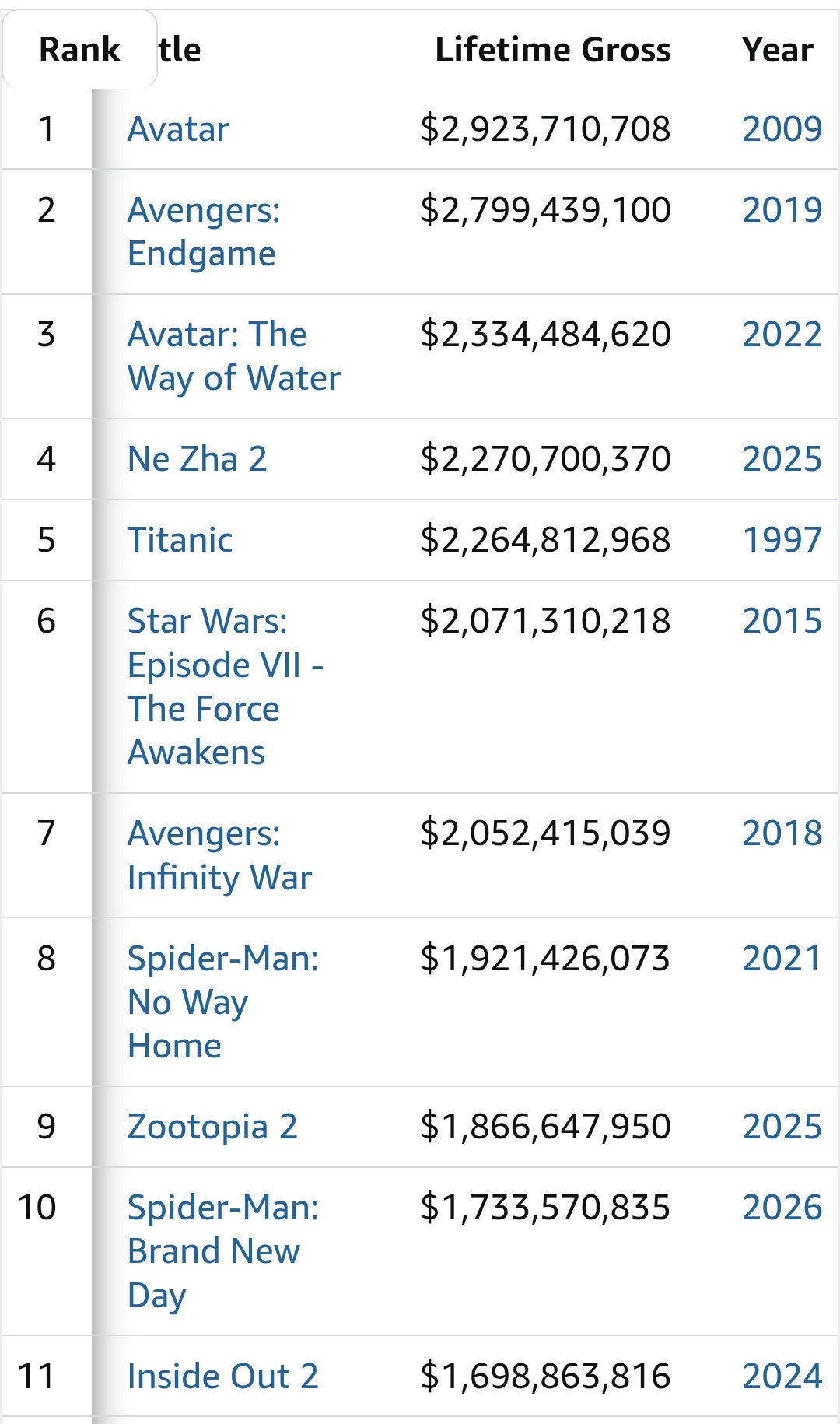Open Spider-Man: Brand New Day link
840x1424 pixels.
coord(223,1251)
